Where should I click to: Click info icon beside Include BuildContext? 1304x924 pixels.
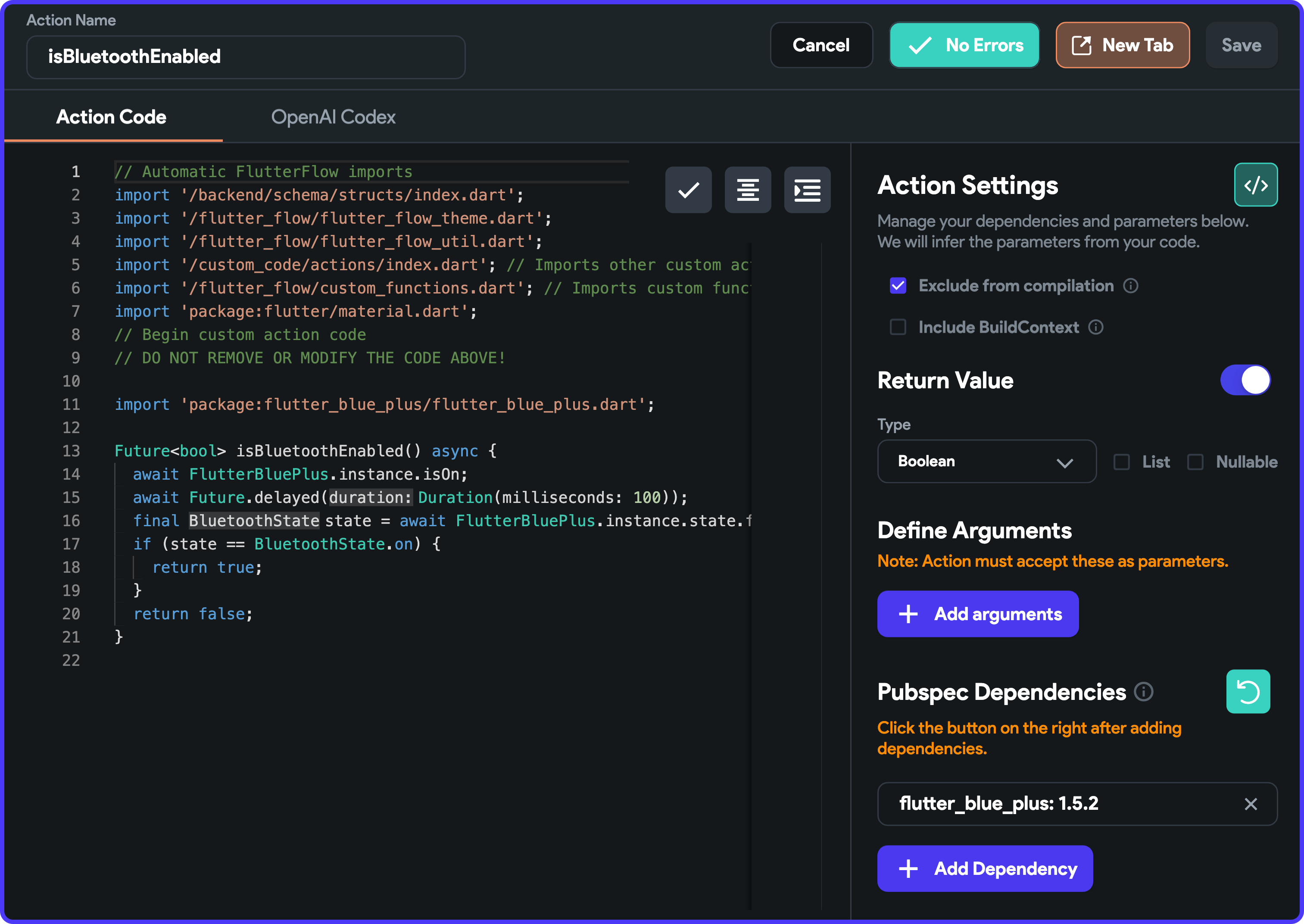(x=1095, y=327)
